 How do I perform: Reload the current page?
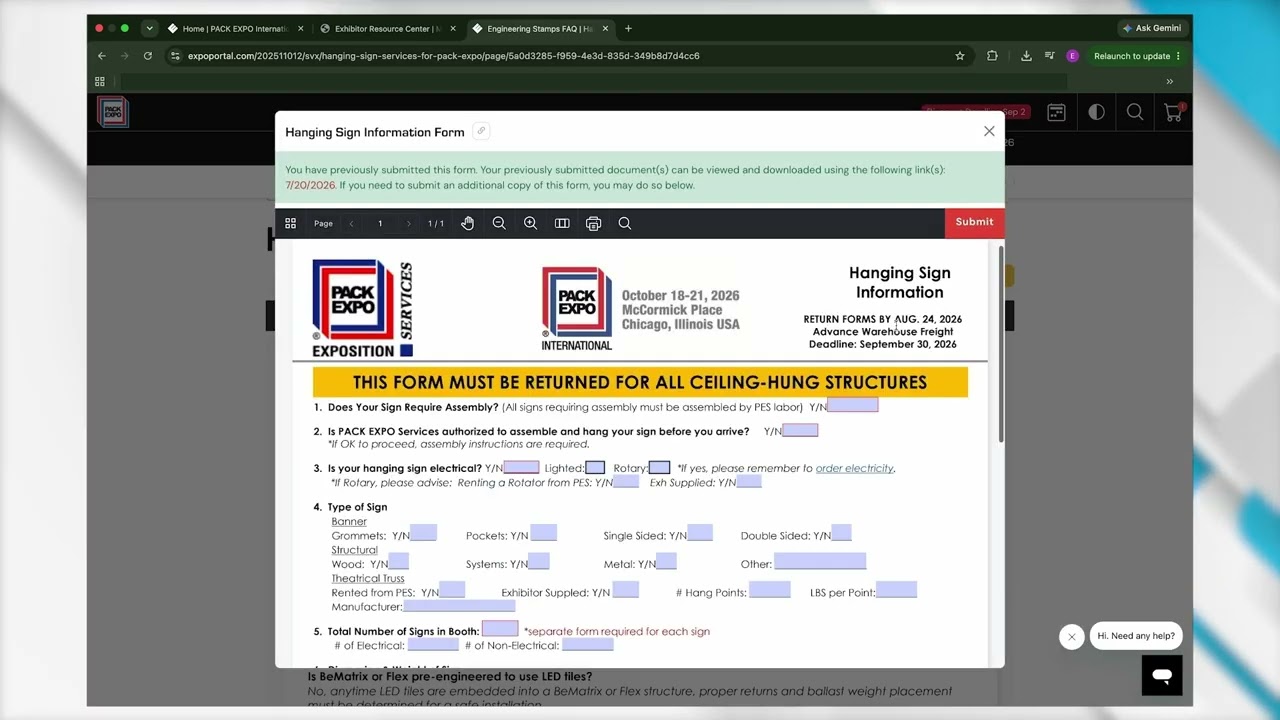tap(148, 56)
